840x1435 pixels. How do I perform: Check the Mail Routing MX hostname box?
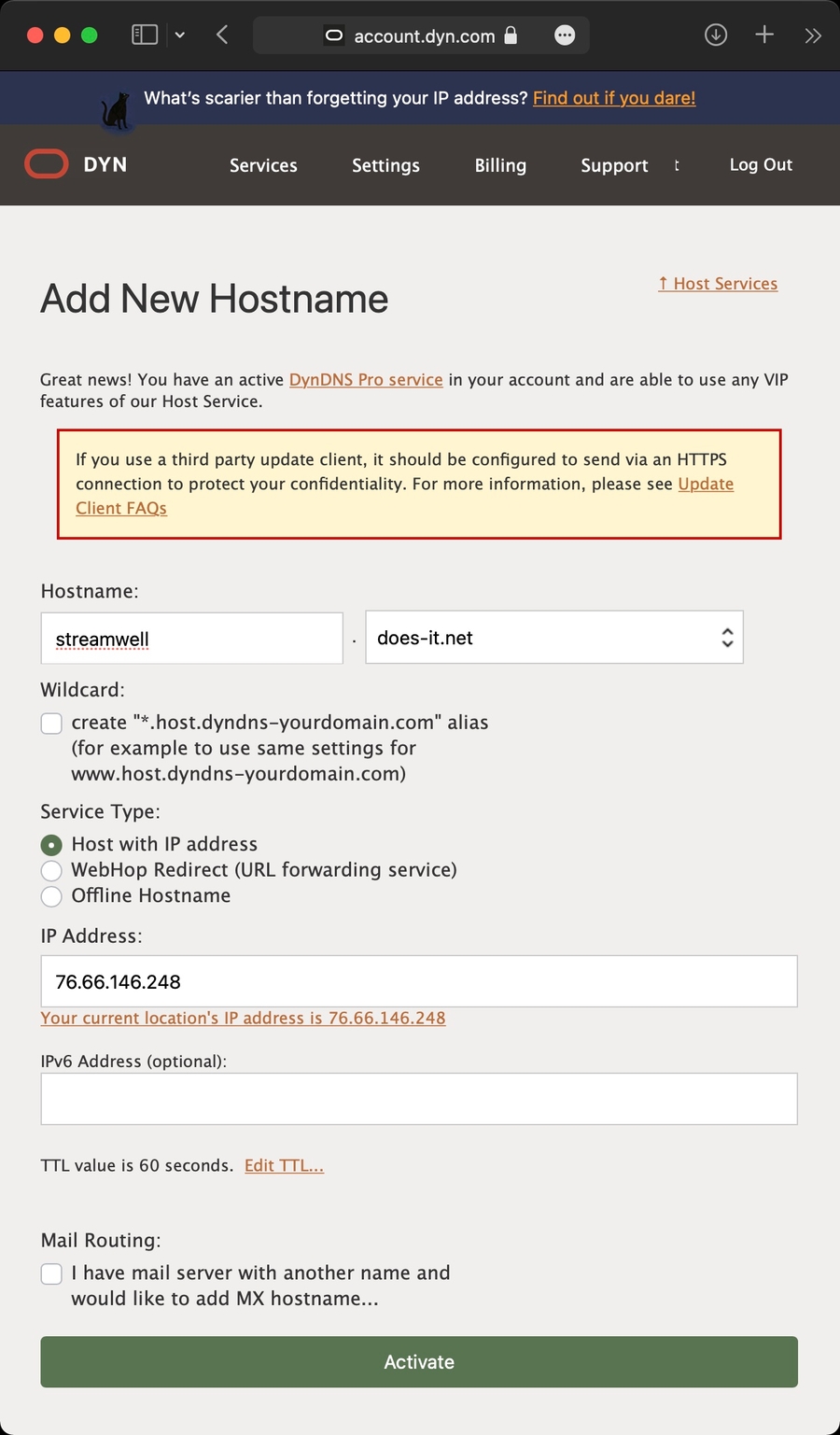pos(51,1274)
